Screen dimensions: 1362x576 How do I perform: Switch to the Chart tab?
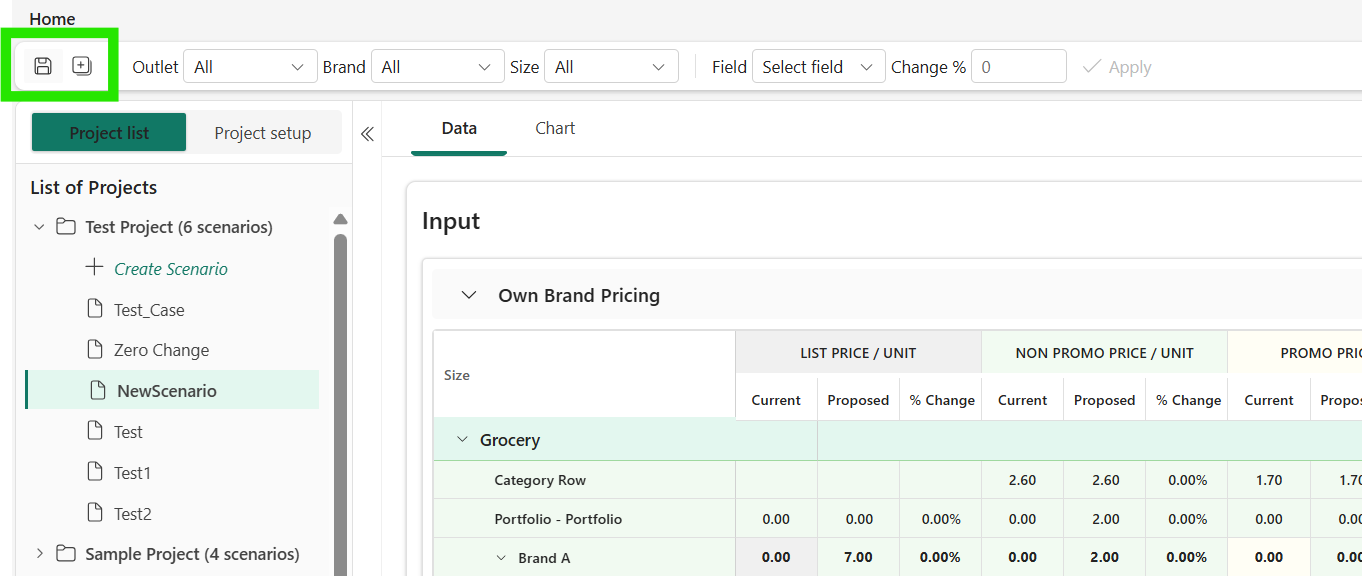point(555,129)
